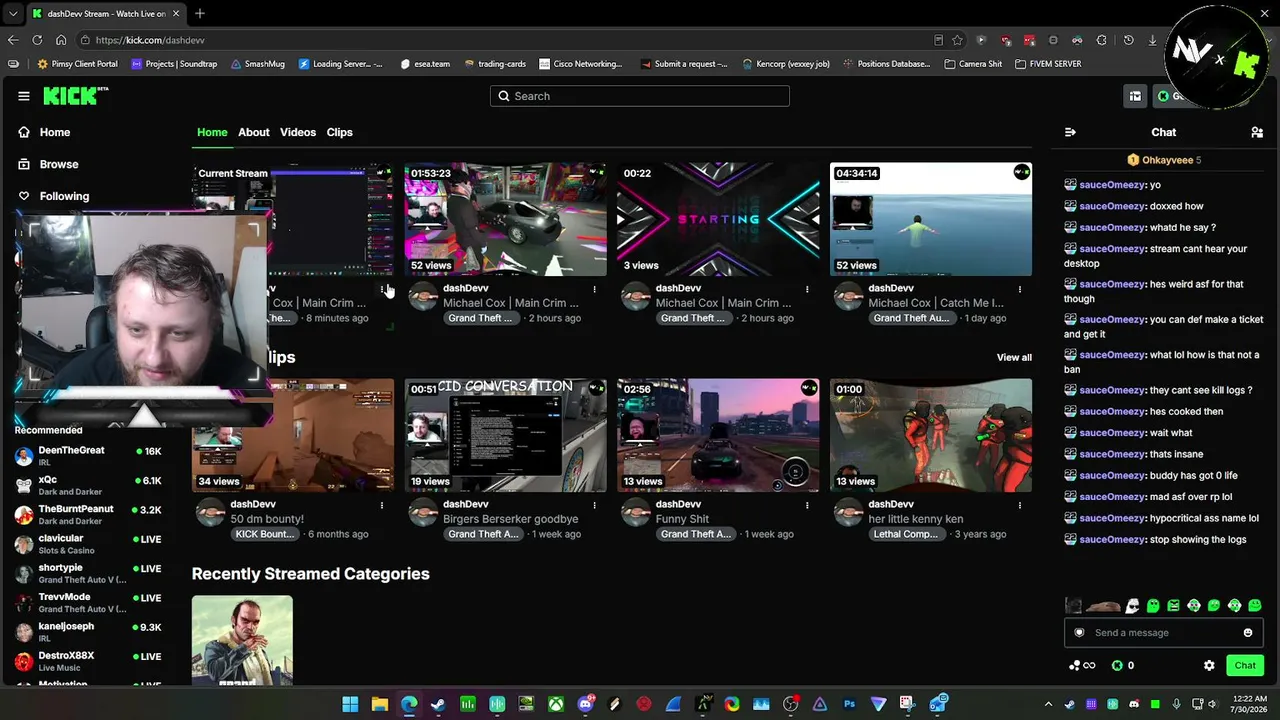Open a new browser tab
This screenshot has width=1280, height=720.
click(200, 13)
